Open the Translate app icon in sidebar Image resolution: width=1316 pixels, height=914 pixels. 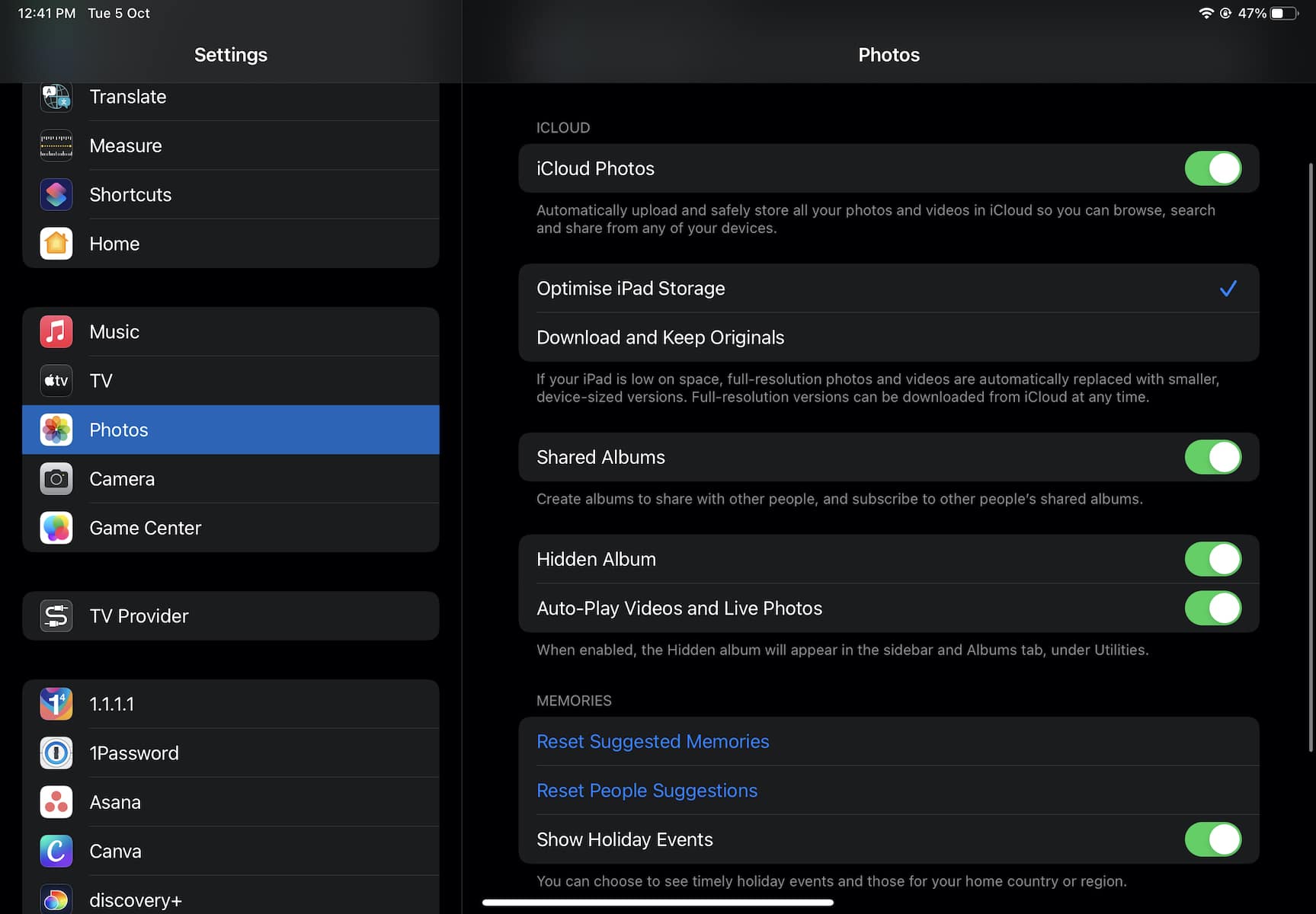(x=56, y=97)
